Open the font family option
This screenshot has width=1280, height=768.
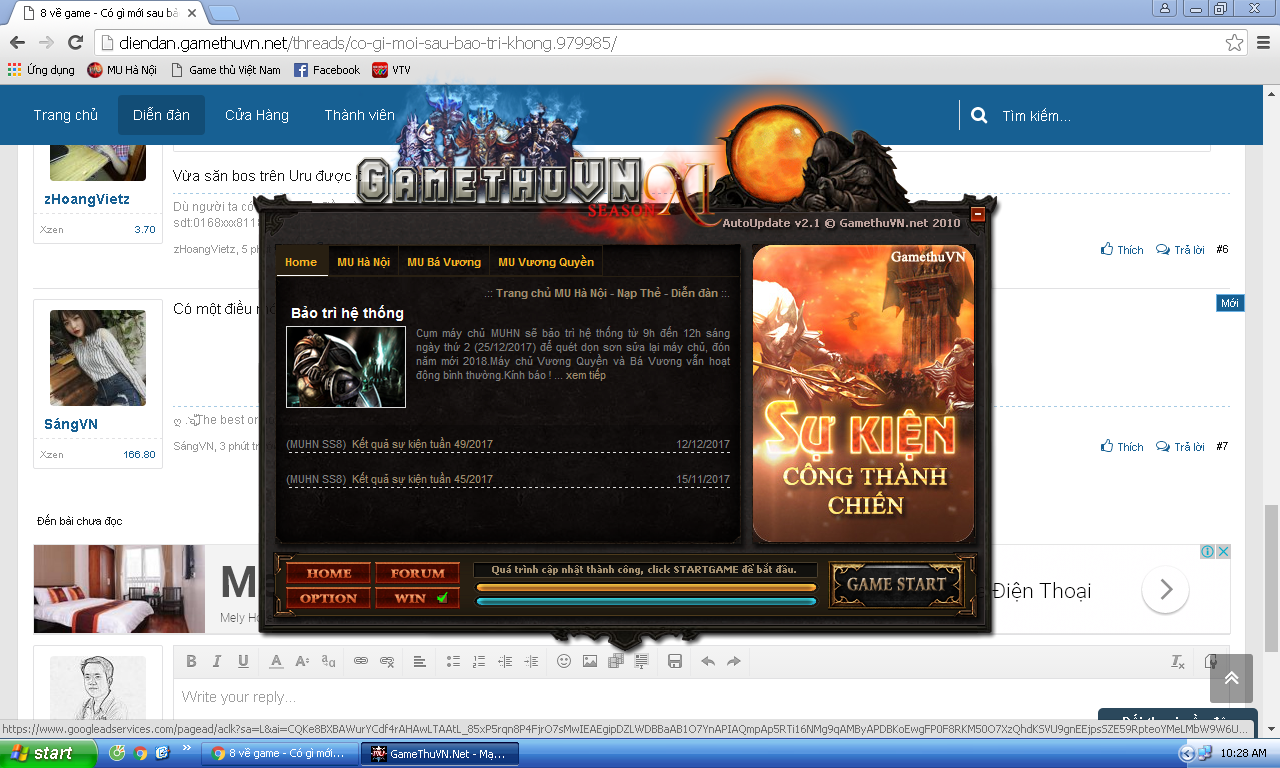[328, 661]
